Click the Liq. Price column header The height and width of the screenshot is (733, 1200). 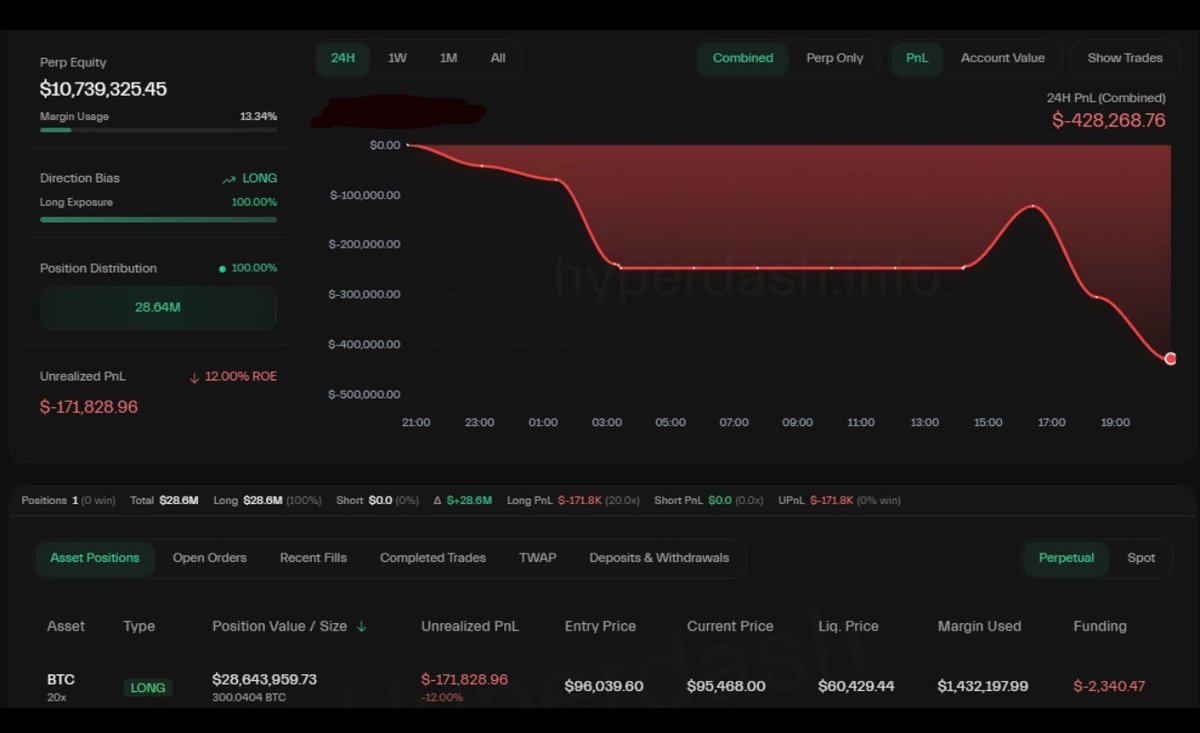(848, 626)
